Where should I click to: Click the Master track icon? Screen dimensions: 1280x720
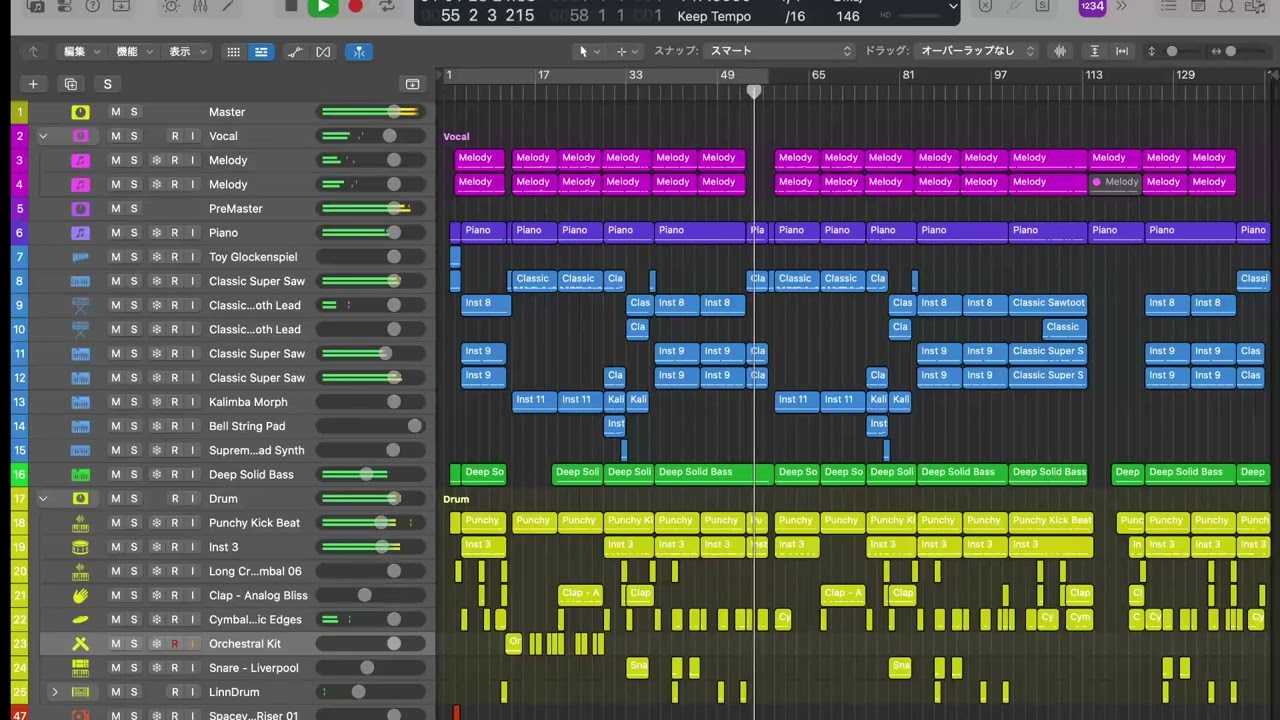click(x=80, y=112)
